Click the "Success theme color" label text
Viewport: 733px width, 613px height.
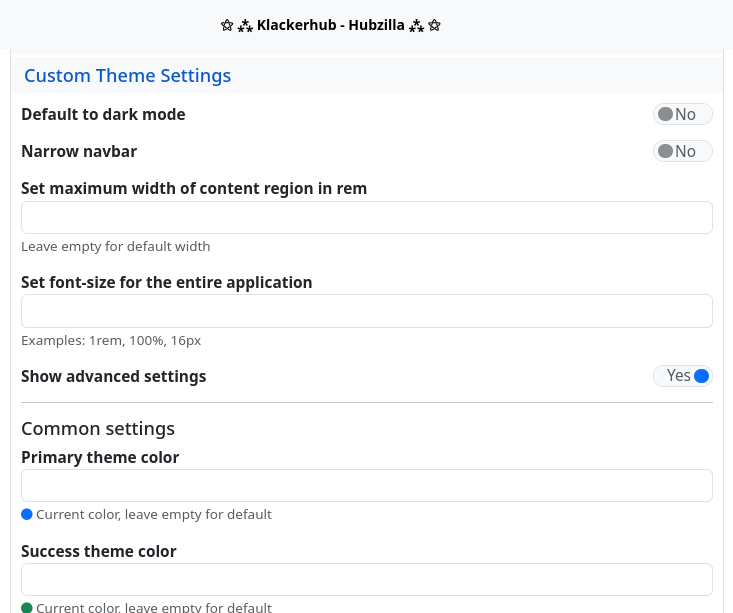click(99, 551)
